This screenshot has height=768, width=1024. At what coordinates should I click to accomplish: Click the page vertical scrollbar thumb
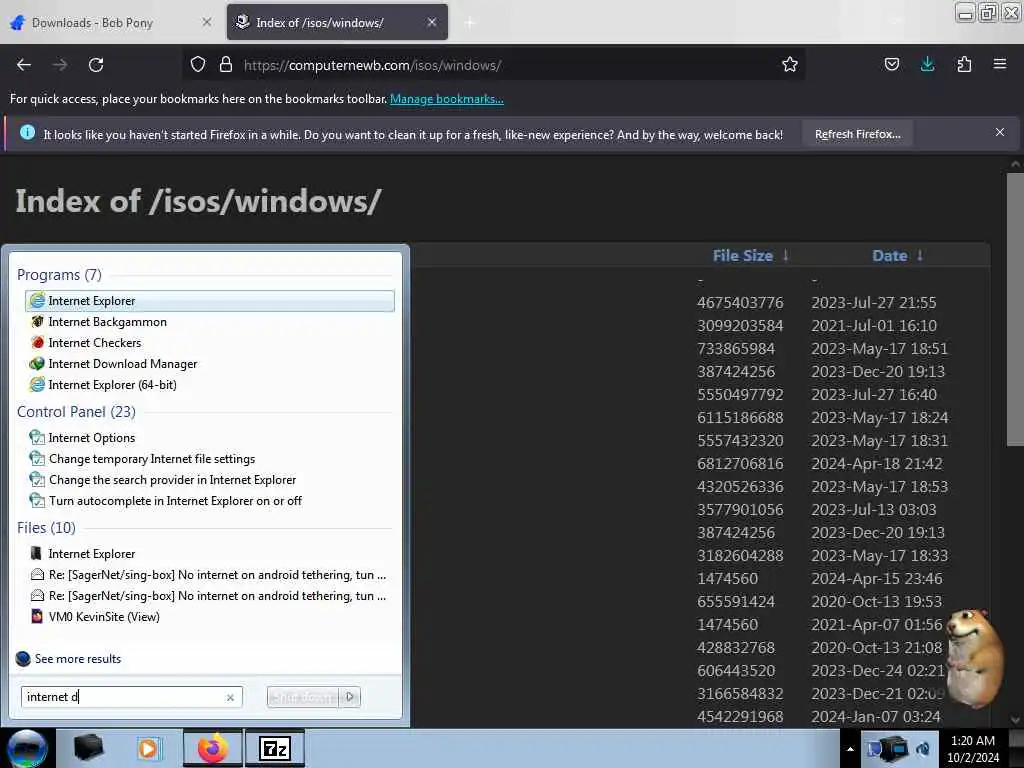tap(1016, 309)
